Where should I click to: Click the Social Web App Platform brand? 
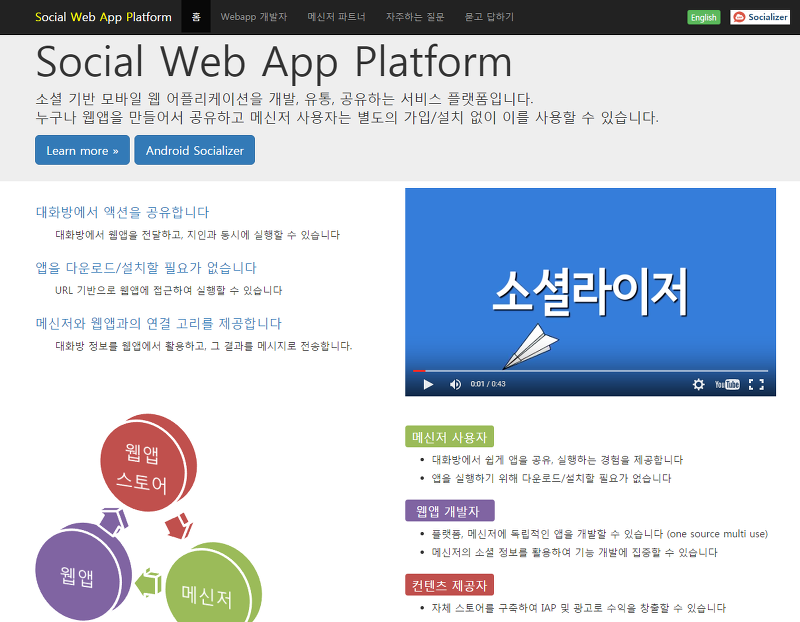tap(103, 17)
